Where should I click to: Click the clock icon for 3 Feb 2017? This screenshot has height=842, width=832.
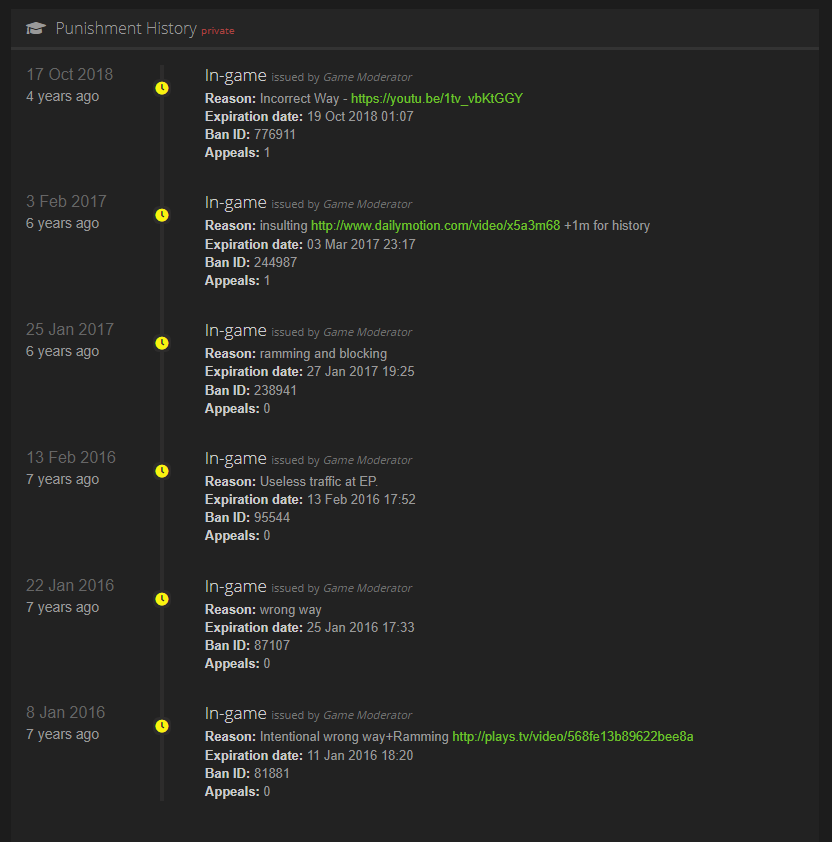162,215
